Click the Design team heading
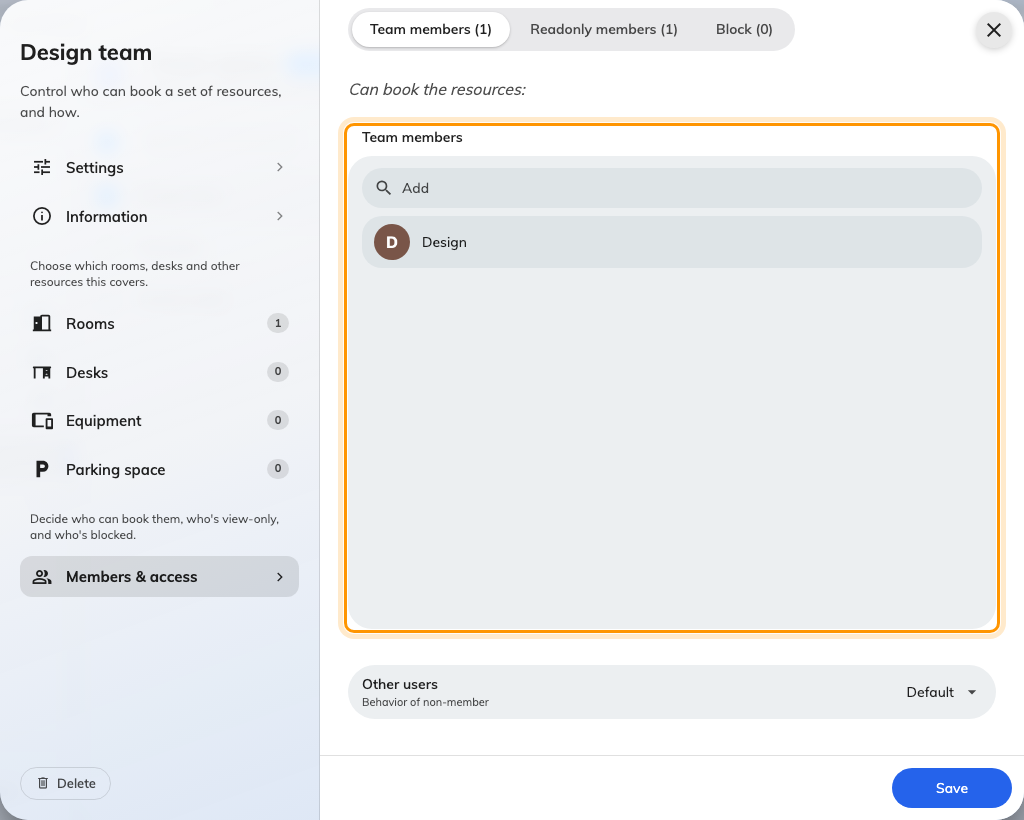The image size is (1024, 820). [86, 52]
